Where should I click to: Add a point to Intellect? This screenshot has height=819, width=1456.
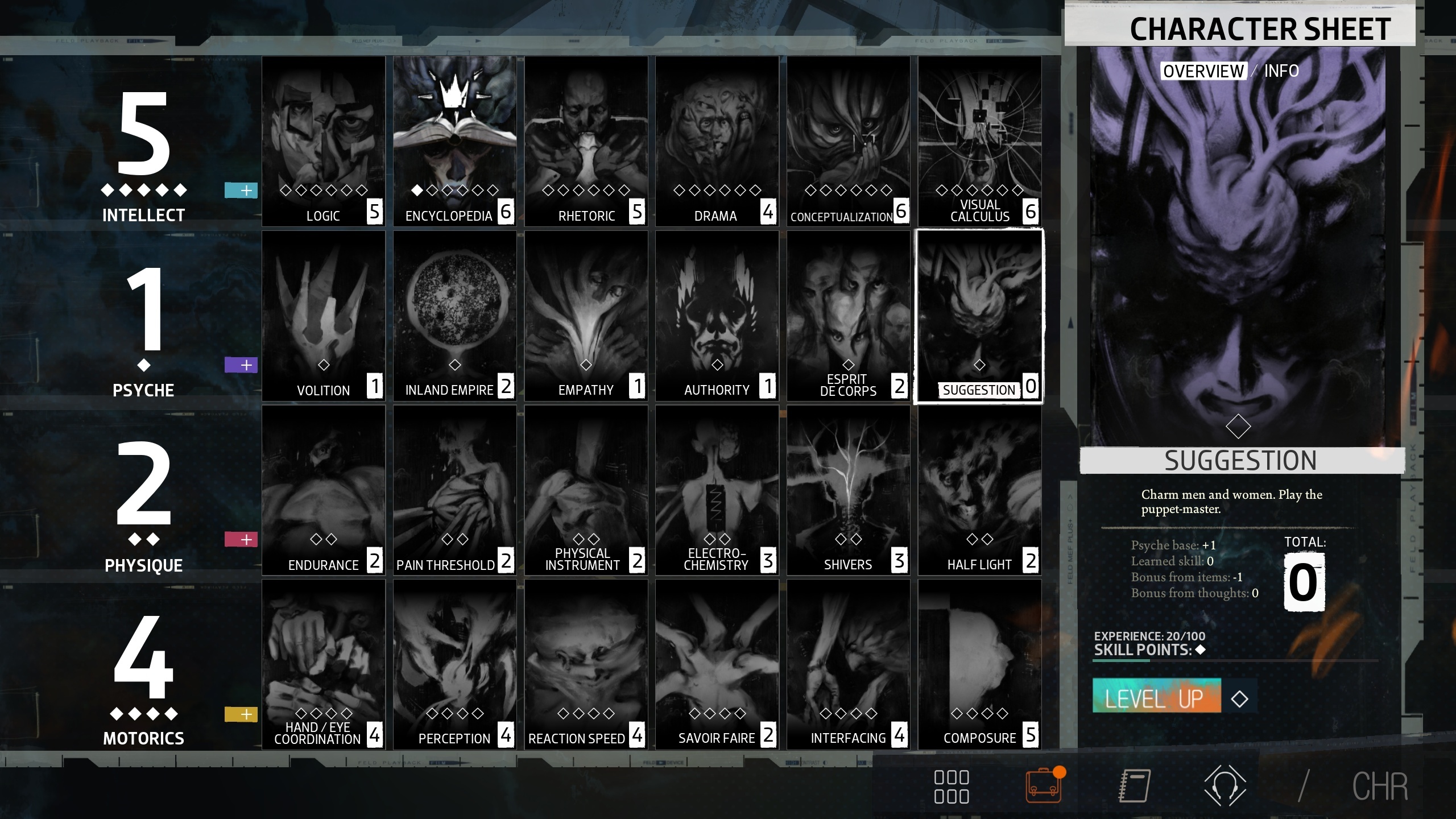(x=241, y=191)
